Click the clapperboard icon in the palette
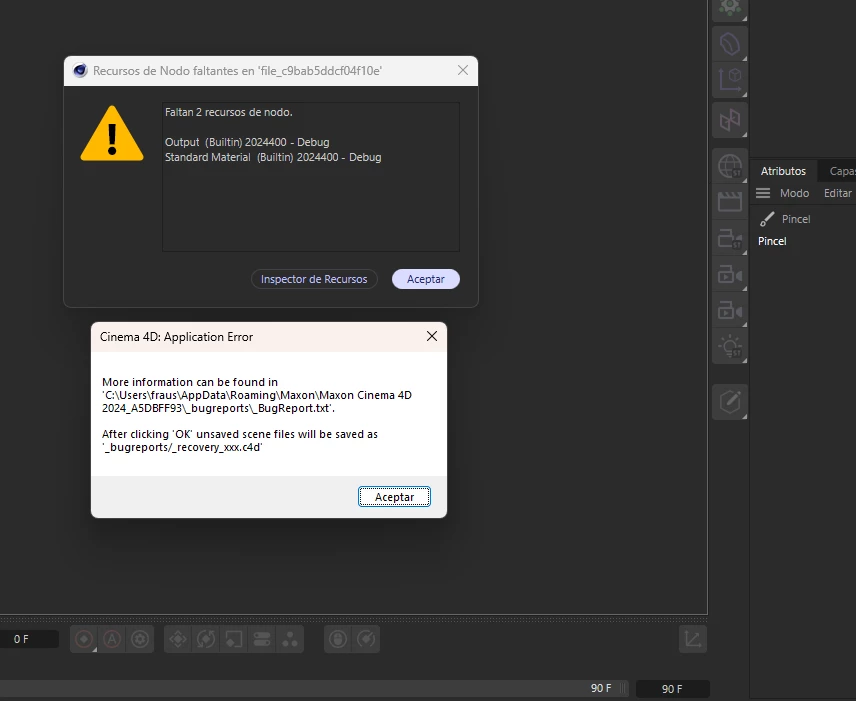The image size is (856, 701). click(730, 201)
